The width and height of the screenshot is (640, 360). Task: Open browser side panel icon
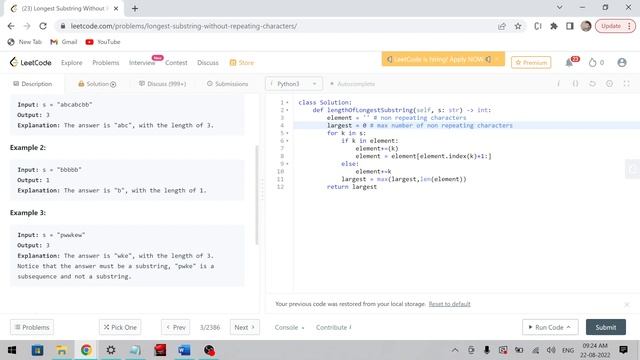pos(570,26)
